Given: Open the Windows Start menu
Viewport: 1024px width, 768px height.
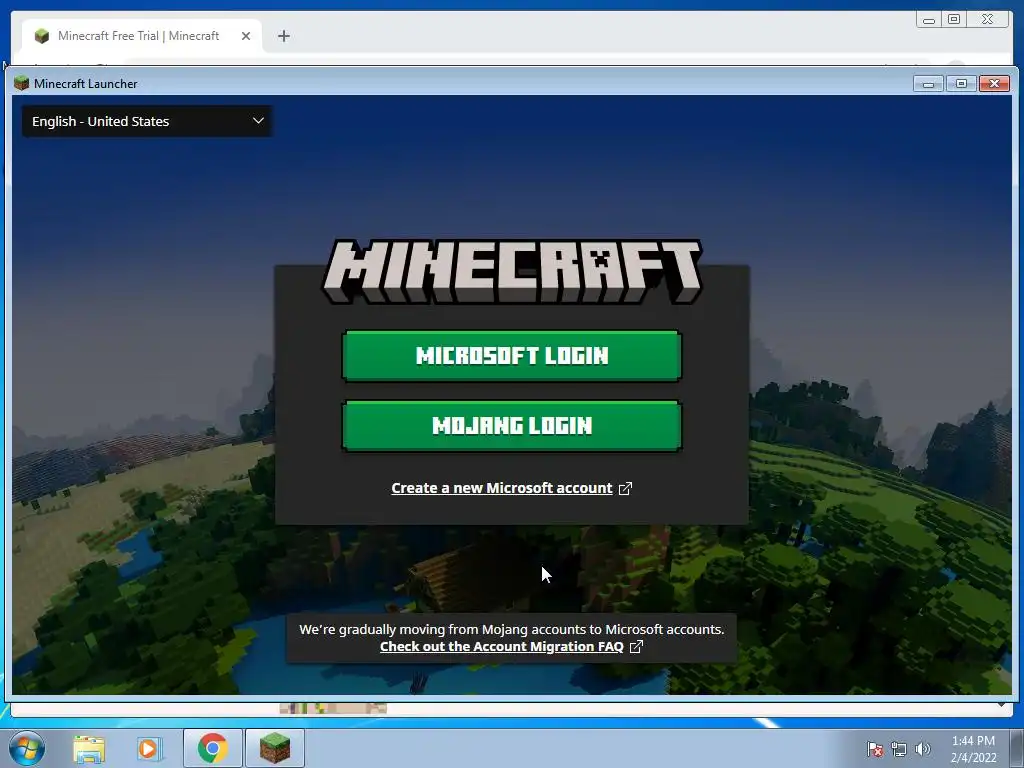Looking at the screenshot, I should (27, 748).
